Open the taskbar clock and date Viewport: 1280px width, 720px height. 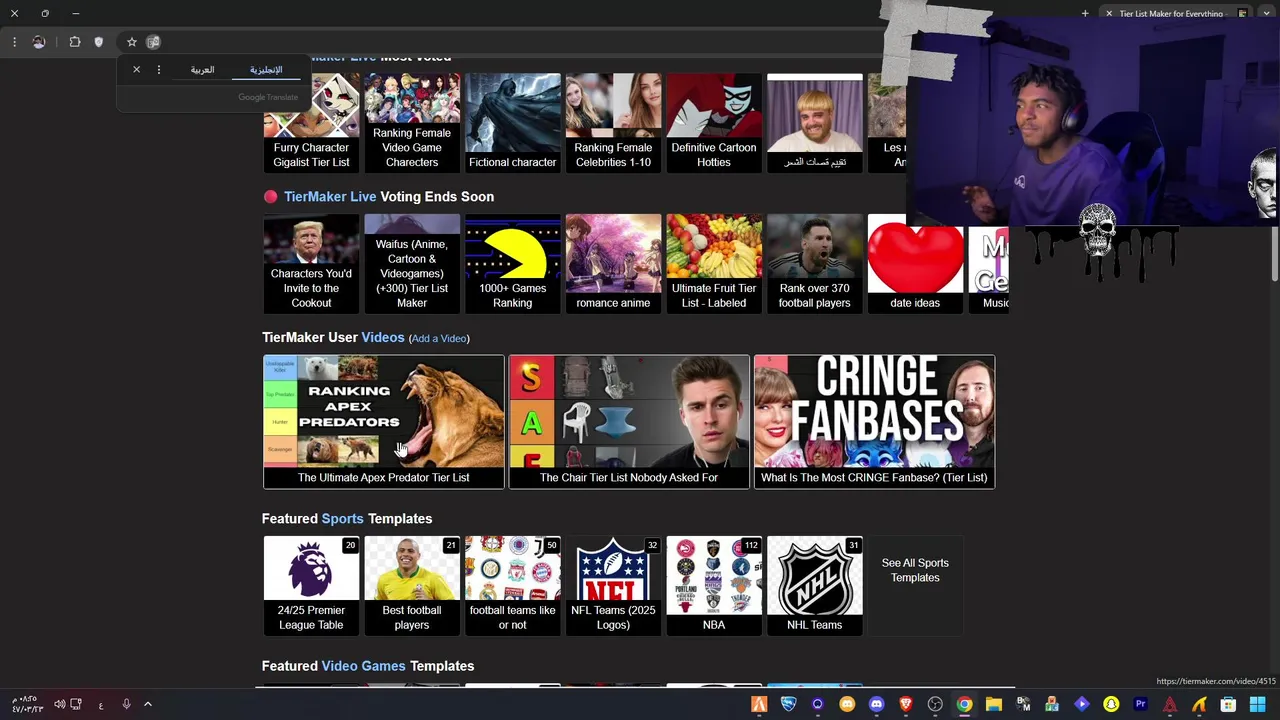(x=27, y=704)
